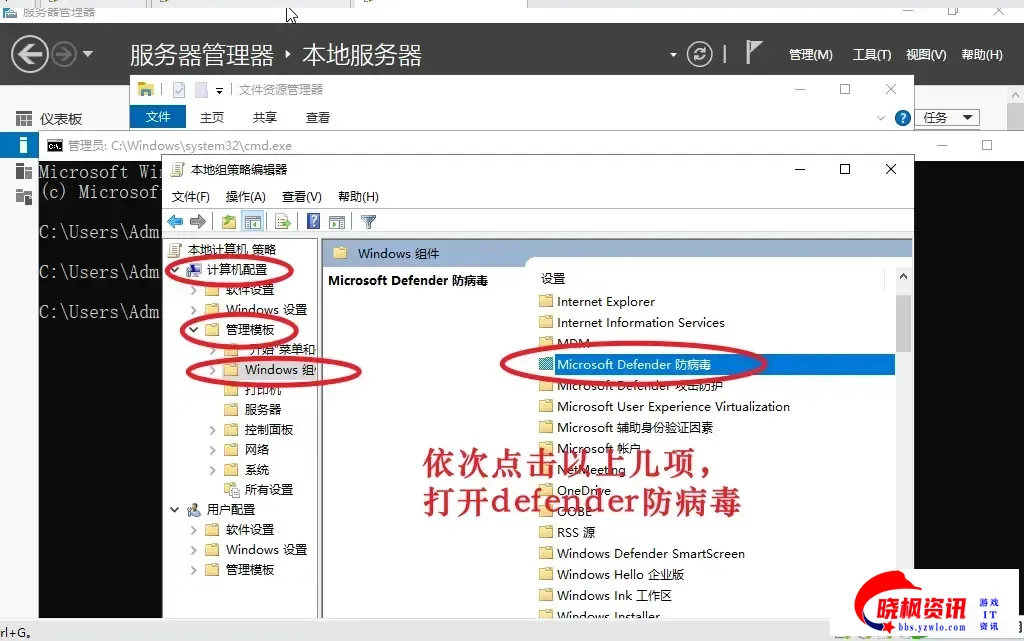This screenshot has width=1024, height=641.
Task: Expand the 系统 tree node
Action: click(x=212, y=470)
